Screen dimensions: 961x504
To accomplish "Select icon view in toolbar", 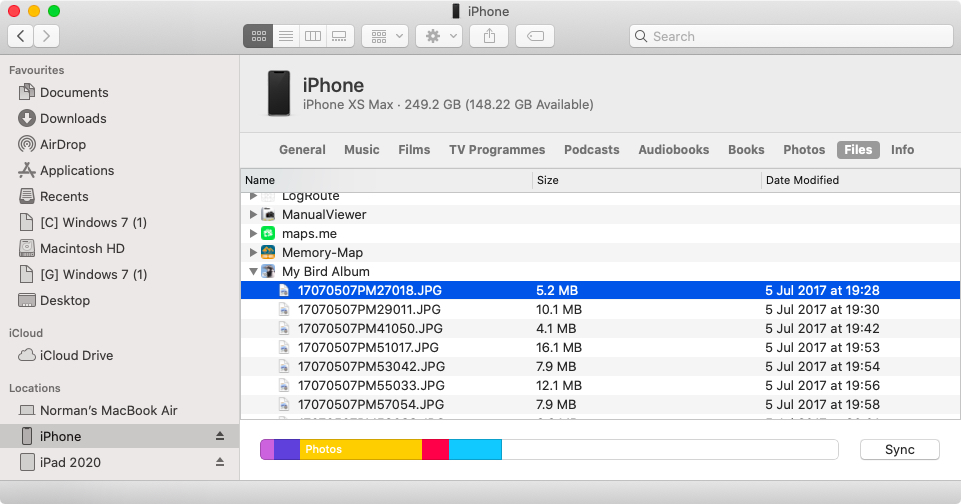I will click(x=259, y=36).
